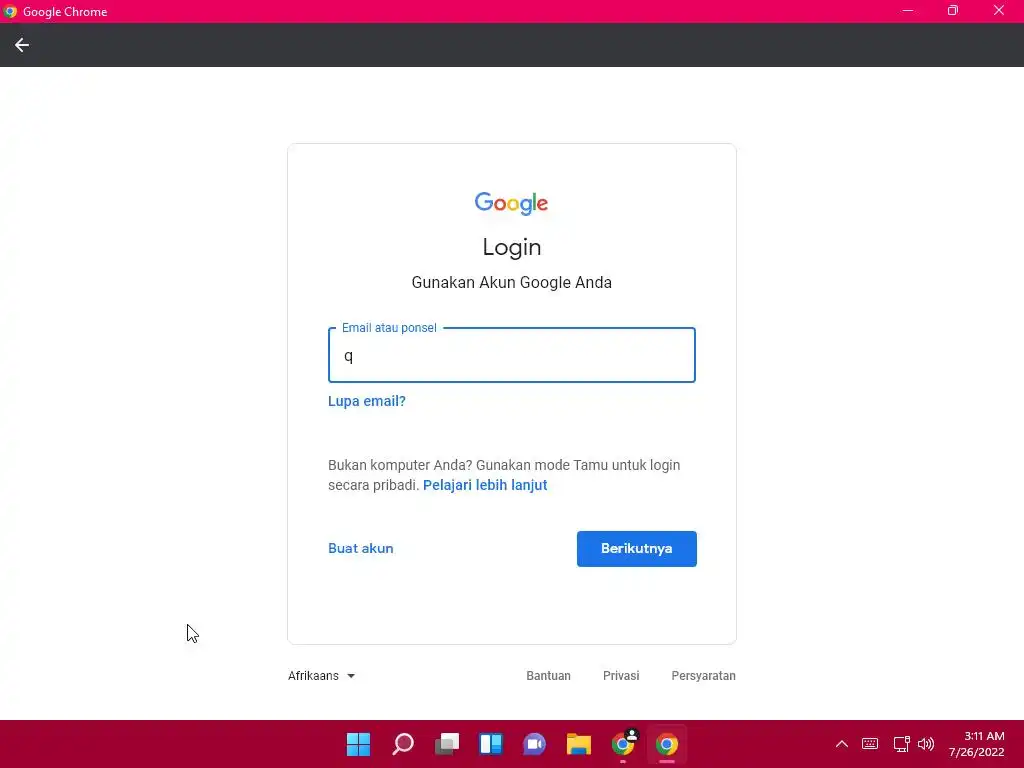Open taskbar Search

point(402,744)
